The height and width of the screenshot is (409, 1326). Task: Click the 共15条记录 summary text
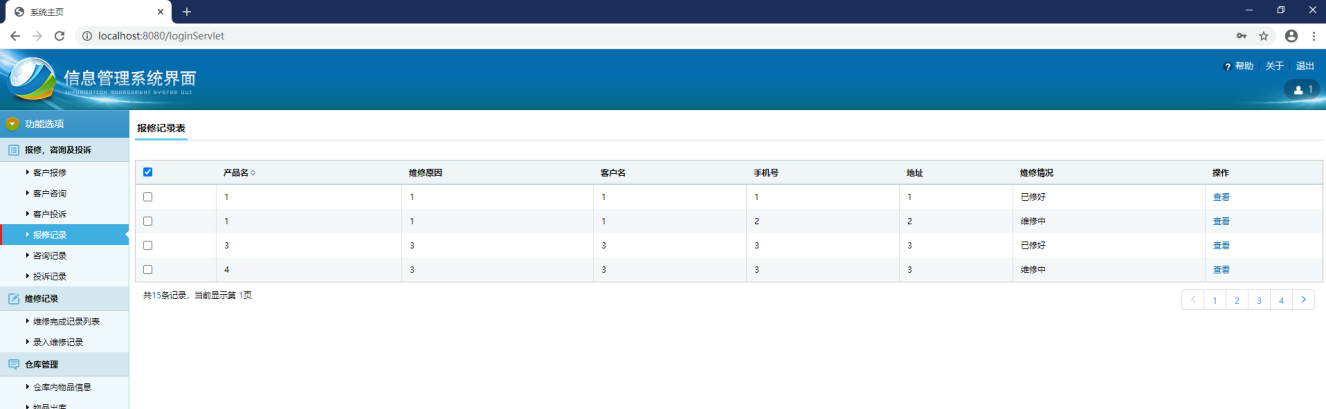[x=197, y=295]
